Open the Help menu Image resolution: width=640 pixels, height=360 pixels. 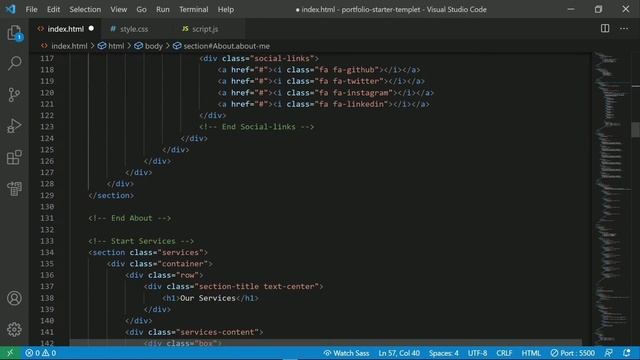[x=226, y=9]
